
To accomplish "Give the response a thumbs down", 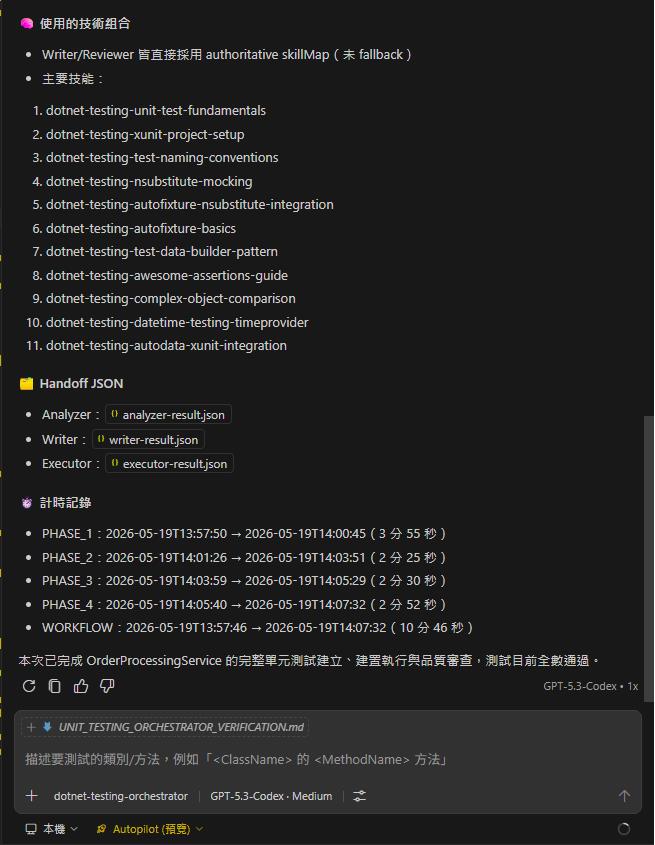I will (x=107, y=685).
